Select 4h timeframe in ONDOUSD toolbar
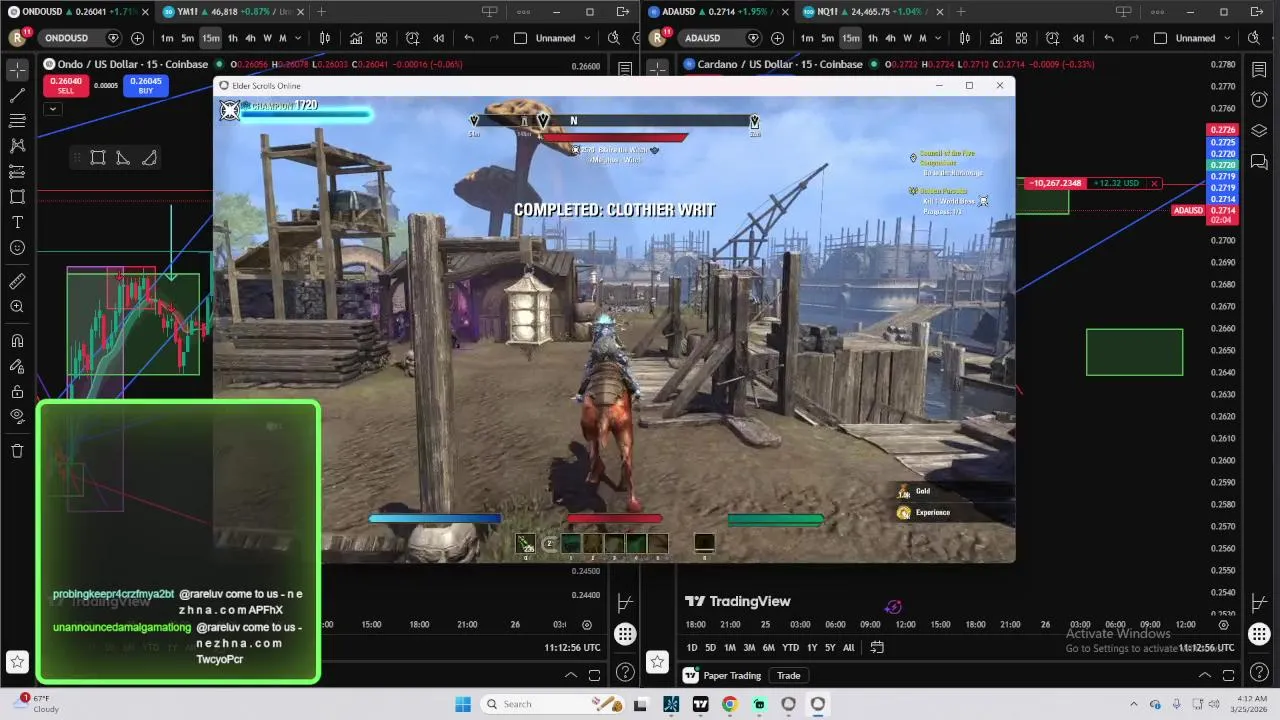Image resolution: width=1280 pixels, height=720 pixels. [x=250, y=38]
